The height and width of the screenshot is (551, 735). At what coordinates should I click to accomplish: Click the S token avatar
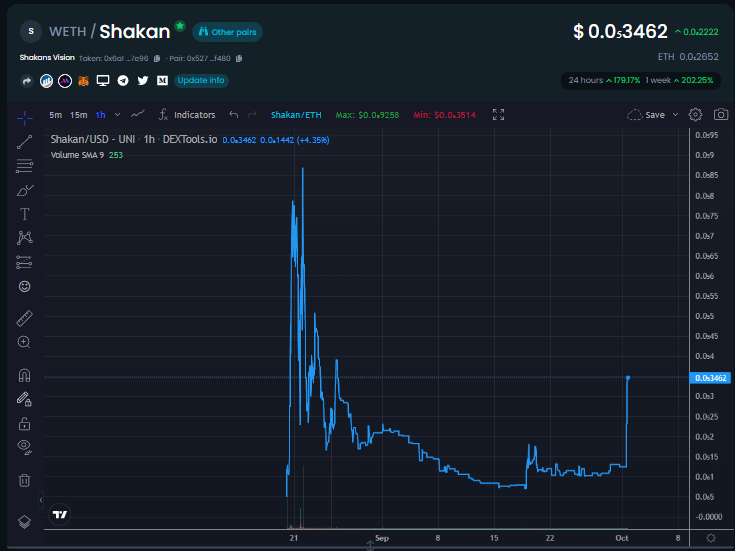pos(31,31)
